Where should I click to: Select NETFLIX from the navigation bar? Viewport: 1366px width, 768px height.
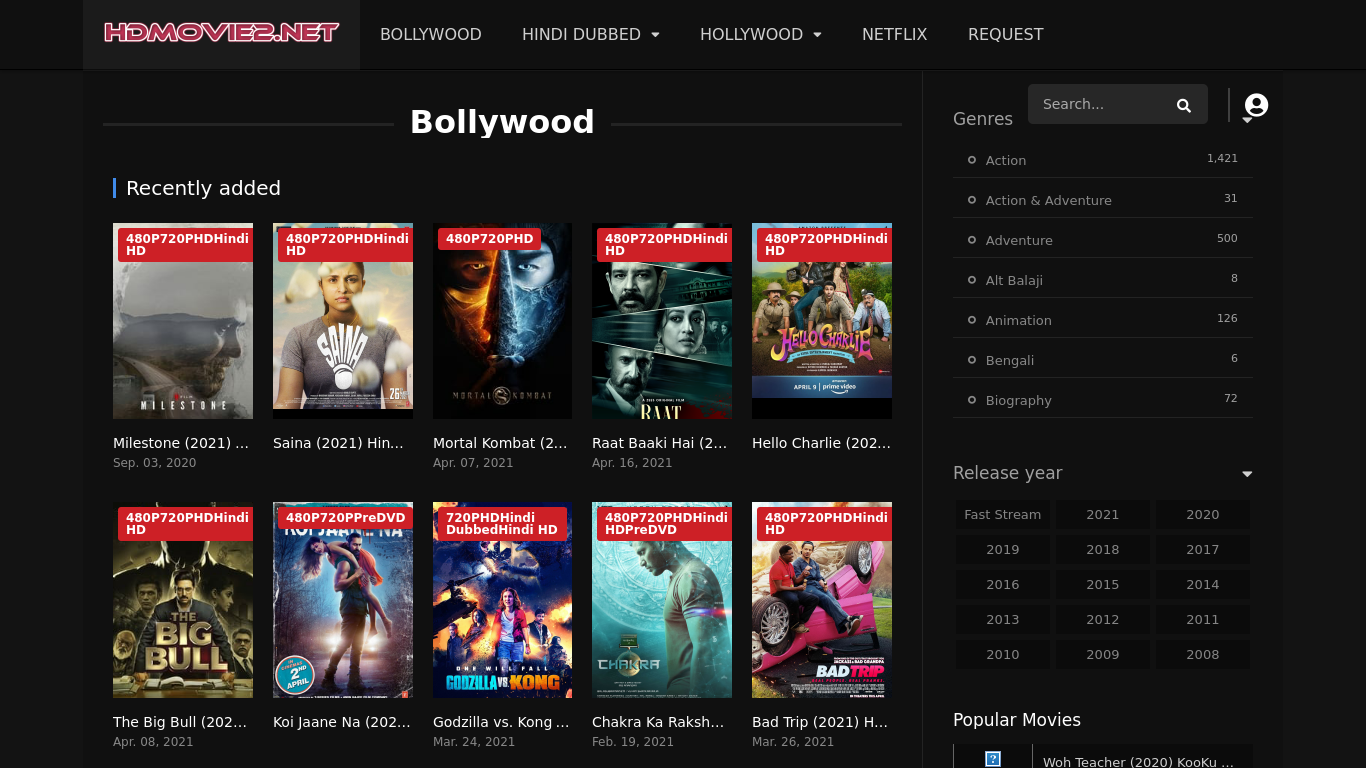coord(894,34)
